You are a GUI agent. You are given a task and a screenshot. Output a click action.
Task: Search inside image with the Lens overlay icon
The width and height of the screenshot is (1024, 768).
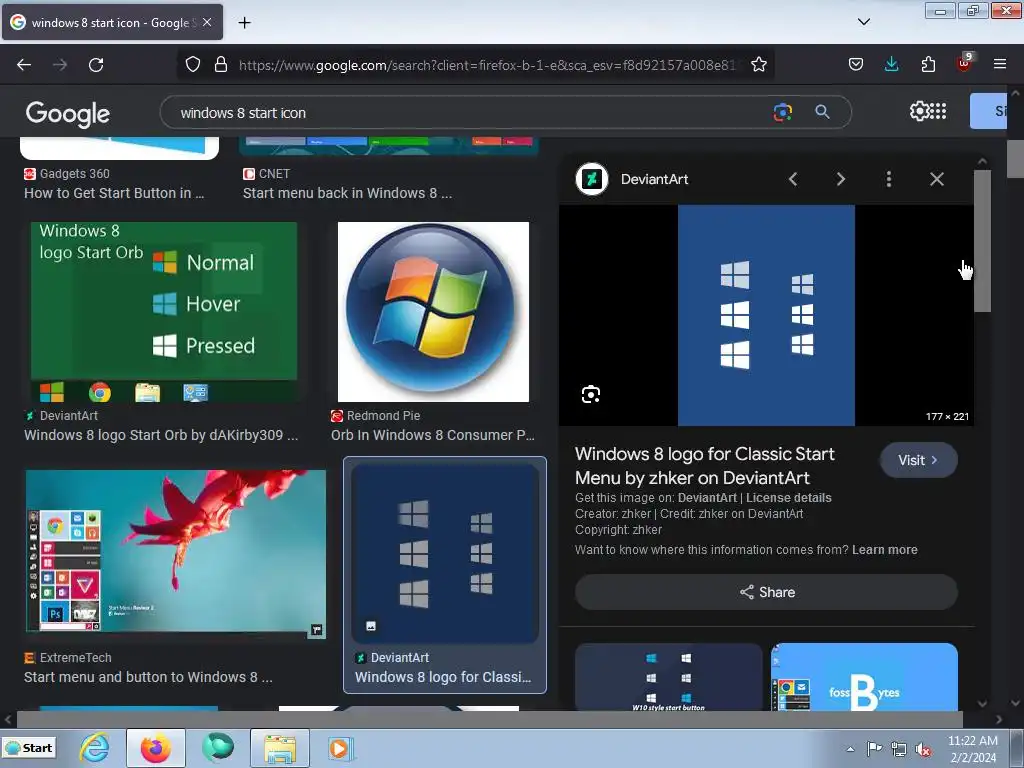(590, 394)
